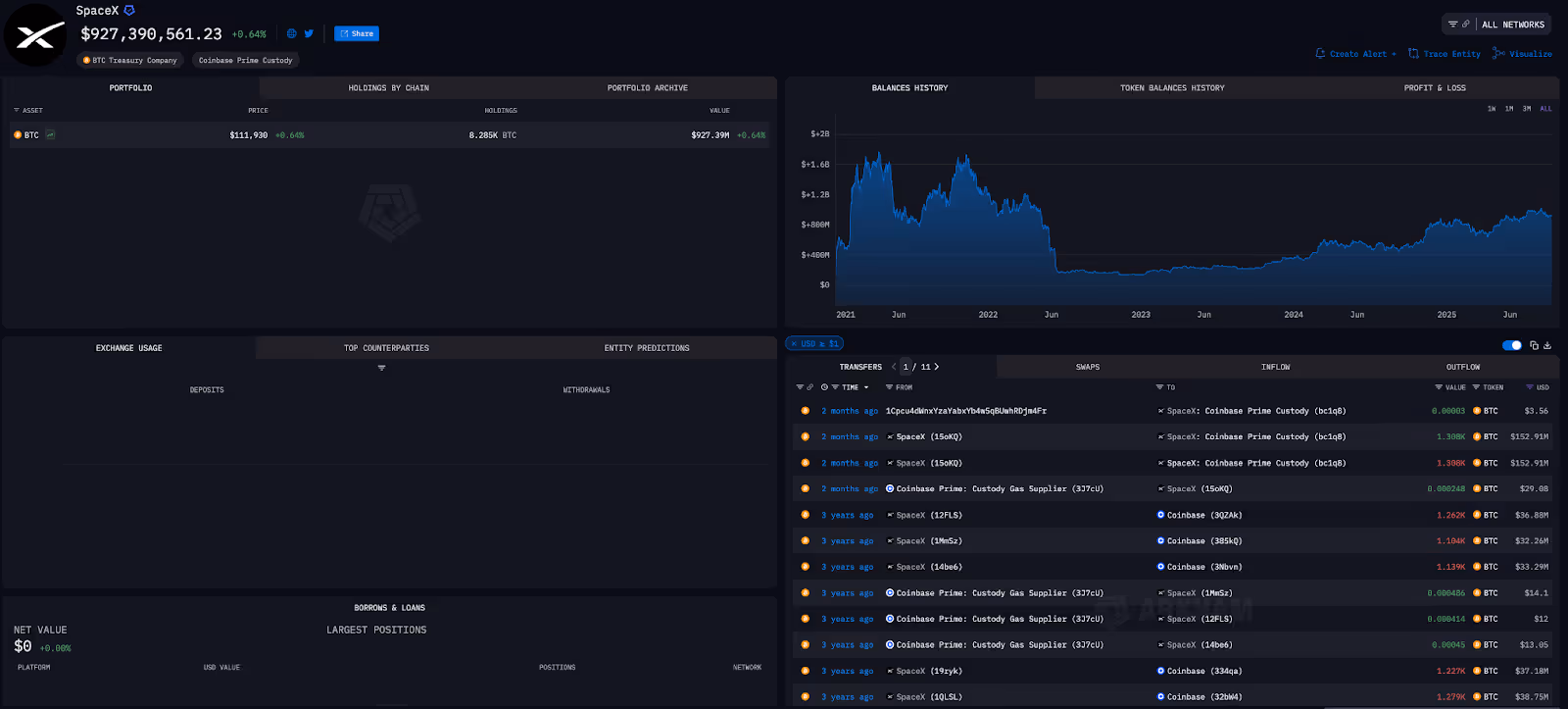
Task: Go to previous transfers page arrow
Action: click(x=894, y=367)
